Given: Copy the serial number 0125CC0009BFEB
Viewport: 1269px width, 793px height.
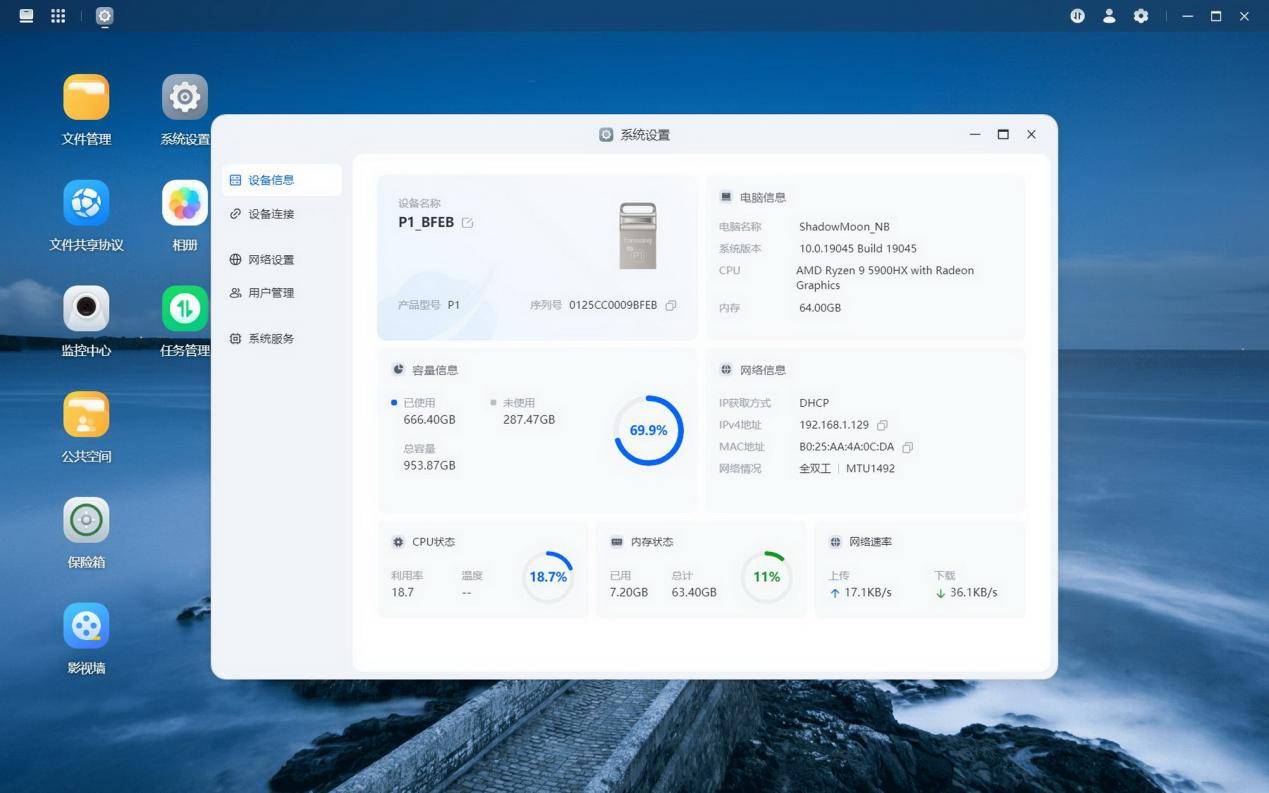Looking at the screenshot, I should [671, 305].
